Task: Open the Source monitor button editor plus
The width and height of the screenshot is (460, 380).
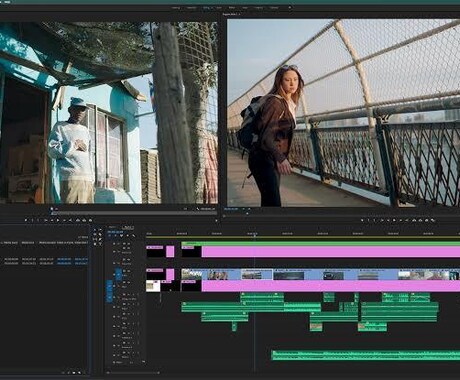Action: (216, 220)
